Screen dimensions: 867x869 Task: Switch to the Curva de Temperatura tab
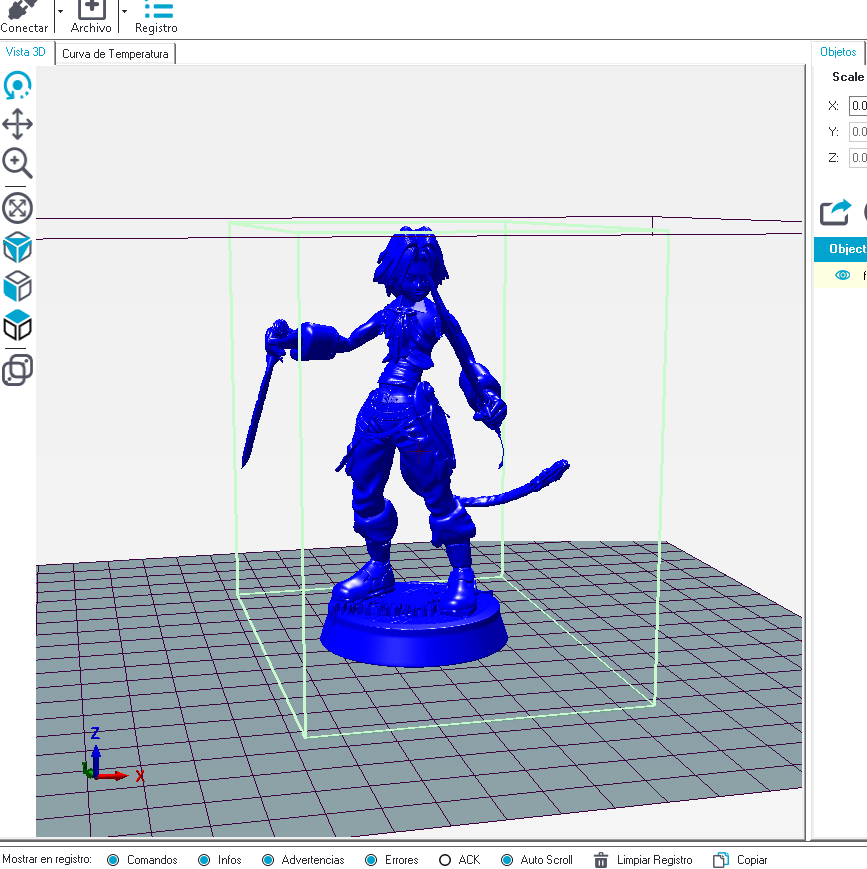pos(115,52)
